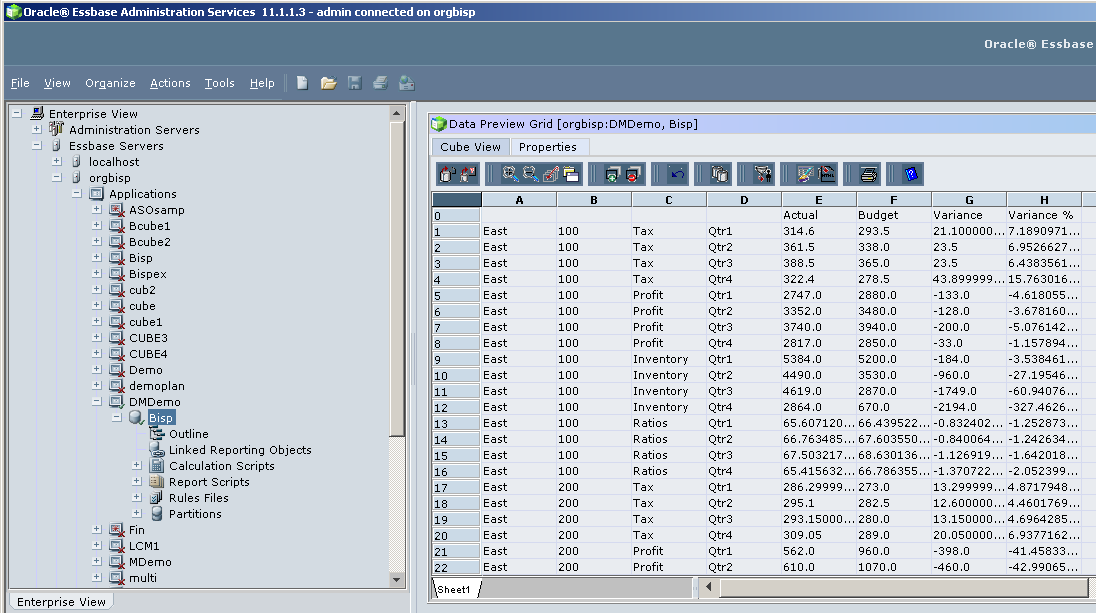Click cell value -2194.0 in grid
1096x613 pixels.
click(x=969, y=408)
